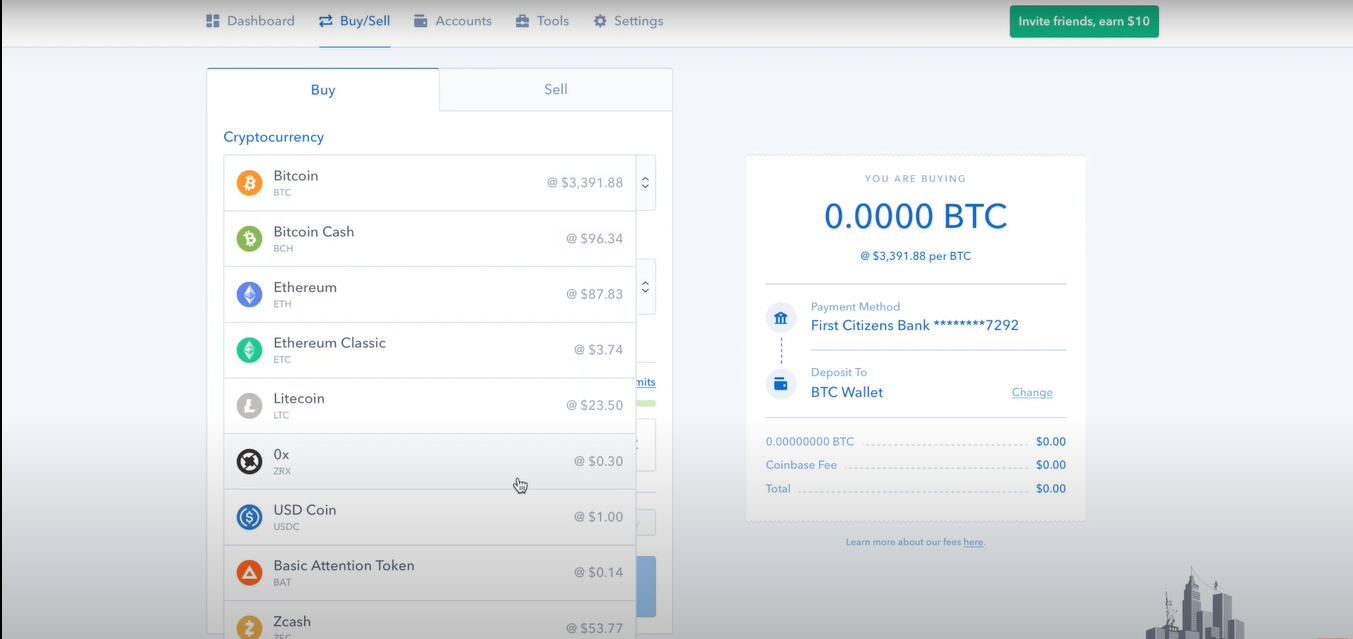Click the Tools briefcase icon

[523, 20]
